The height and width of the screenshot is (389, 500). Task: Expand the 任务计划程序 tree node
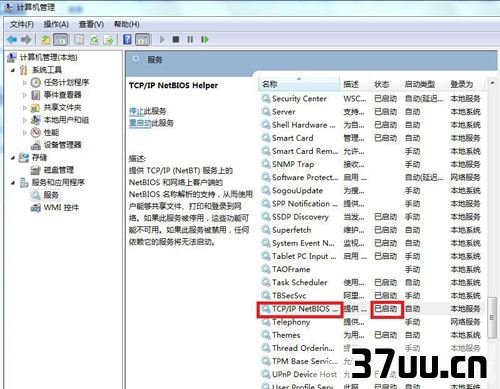(24, 82)
